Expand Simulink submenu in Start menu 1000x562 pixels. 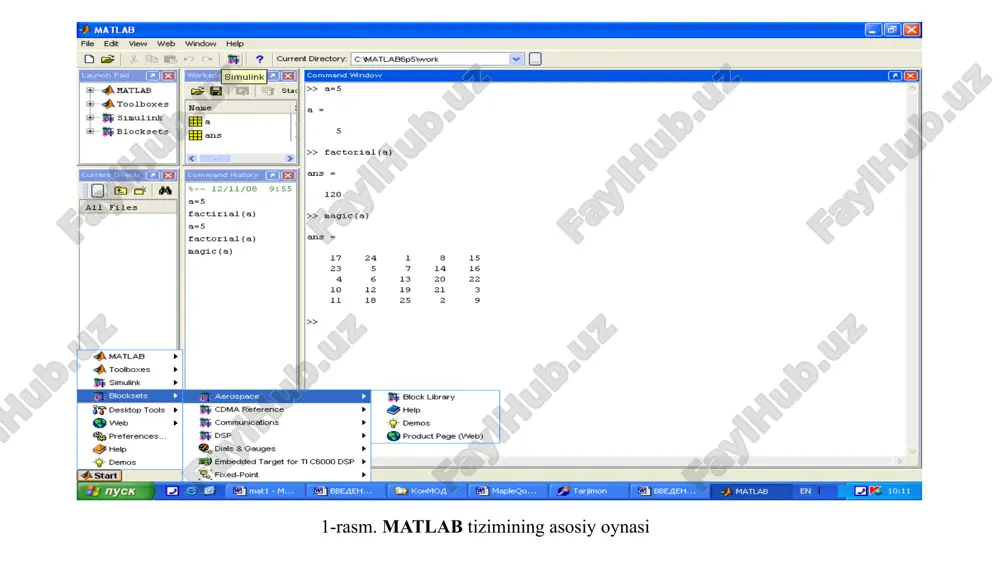tap(130, 383)
